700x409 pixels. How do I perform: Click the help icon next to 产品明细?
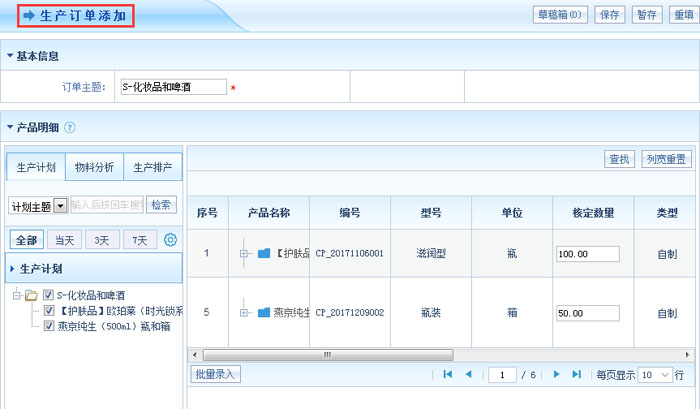pos(70,128)
